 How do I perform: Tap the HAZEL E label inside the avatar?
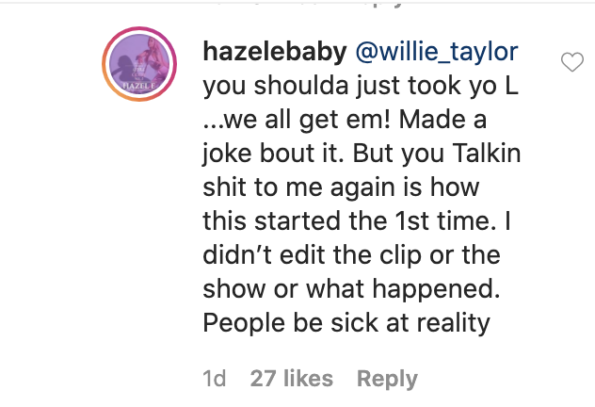tap(139, 86)
